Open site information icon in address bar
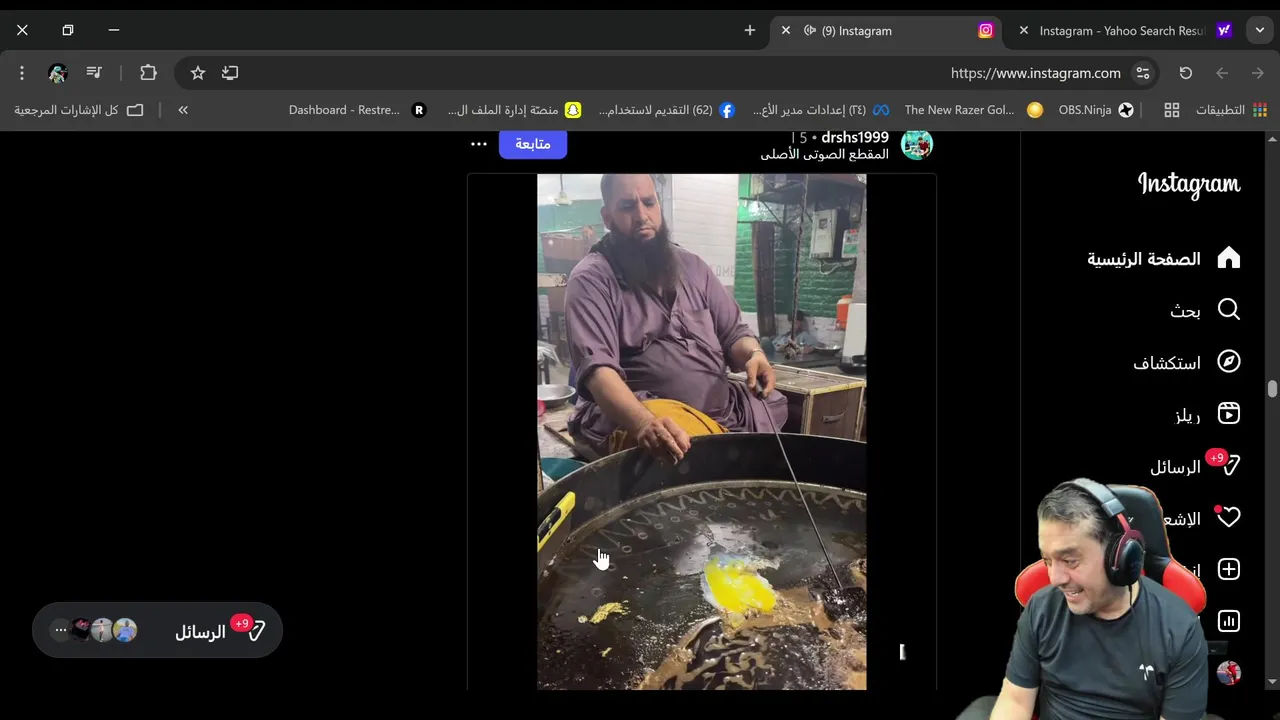Image resolution: width=1280 pixels, height=720 pixels. tap(1143, 73)
